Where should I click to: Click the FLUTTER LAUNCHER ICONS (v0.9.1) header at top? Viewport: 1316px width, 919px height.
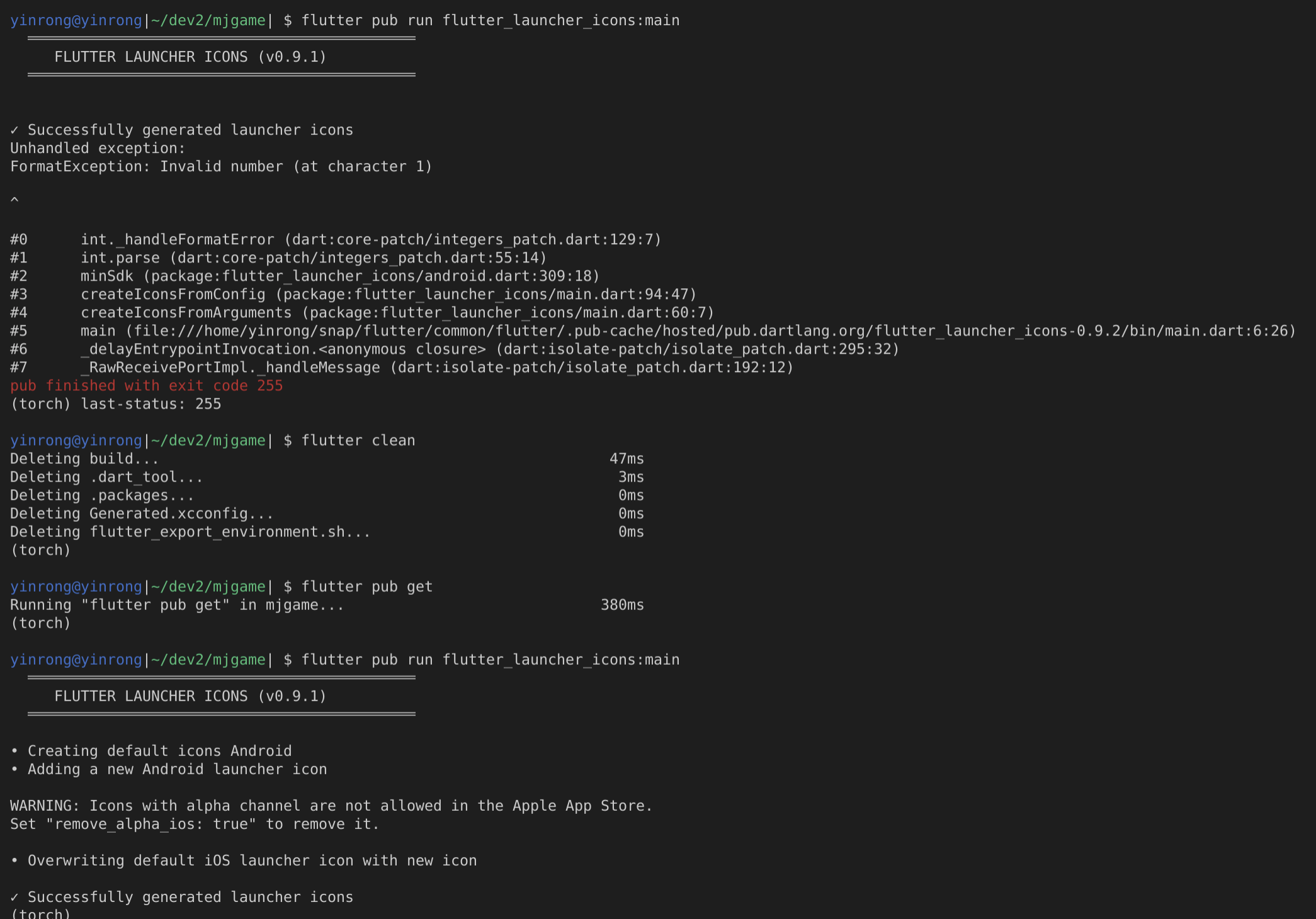(190, 57)
